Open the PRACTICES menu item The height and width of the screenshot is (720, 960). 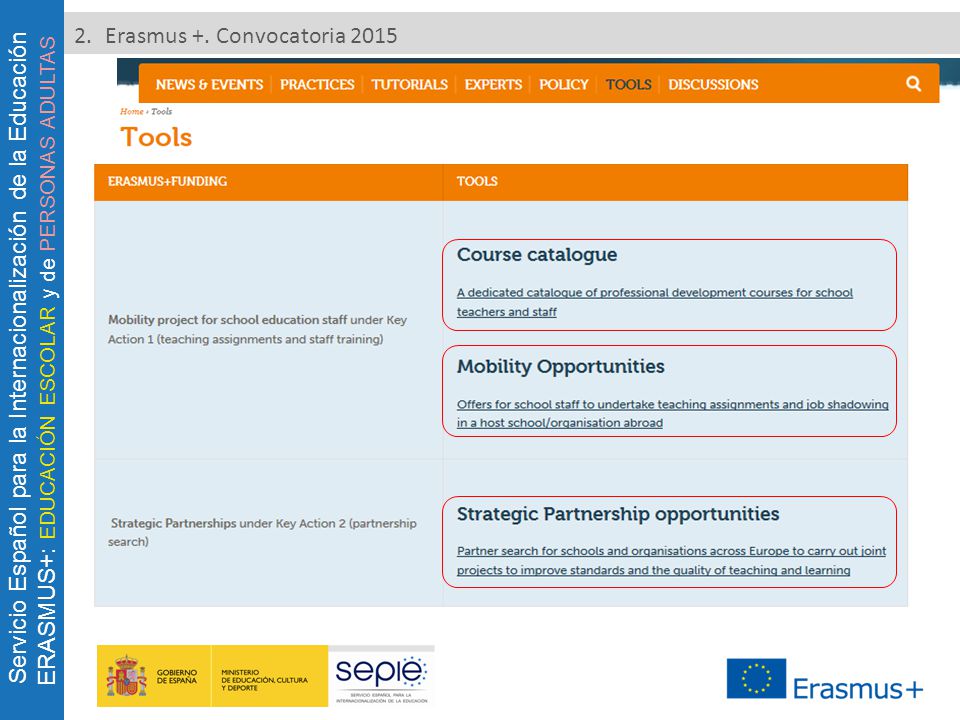tap(317, 84)
